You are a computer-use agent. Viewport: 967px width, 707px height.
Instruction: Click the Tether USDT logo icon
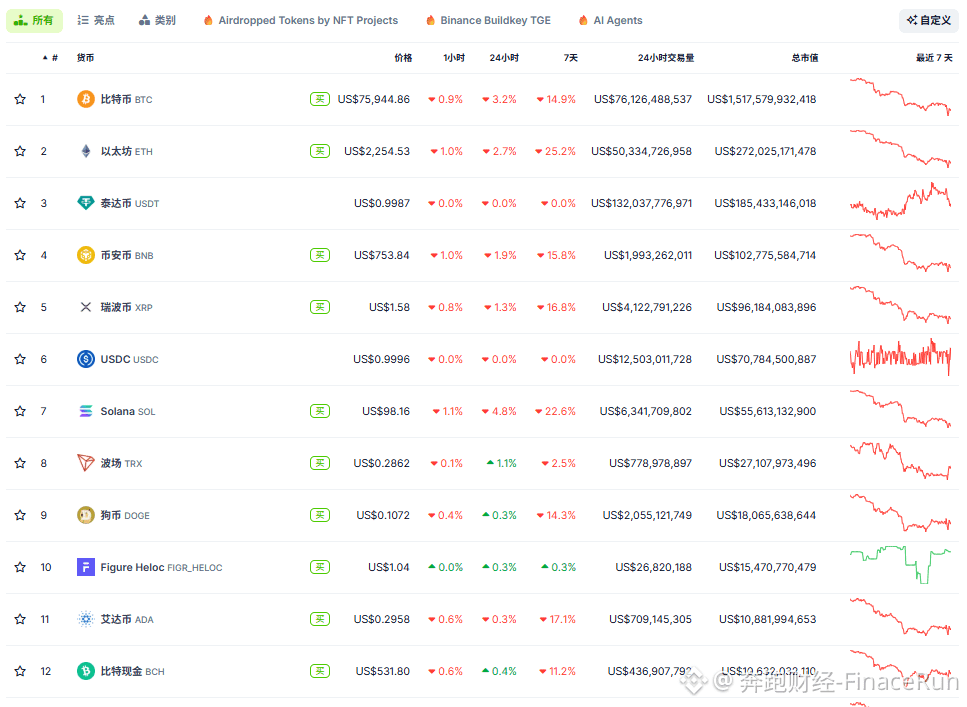point(84,203)
